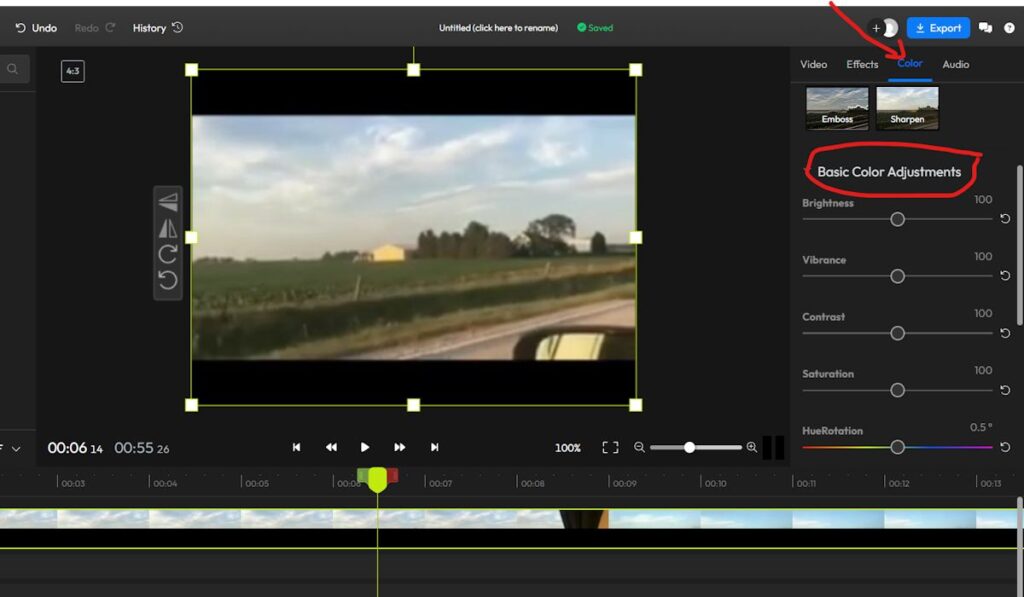Click the Export button
Screen dimensions: 1024x597
(938, 28)
